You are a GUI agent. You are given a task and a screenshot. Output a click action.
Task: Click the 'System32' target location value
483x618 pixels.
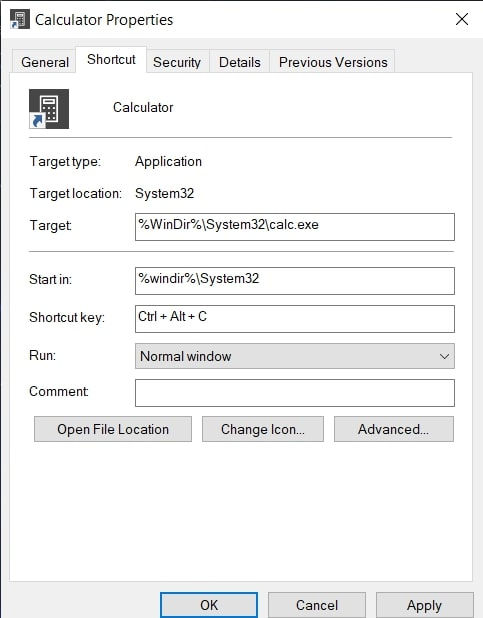coord(164,194)
